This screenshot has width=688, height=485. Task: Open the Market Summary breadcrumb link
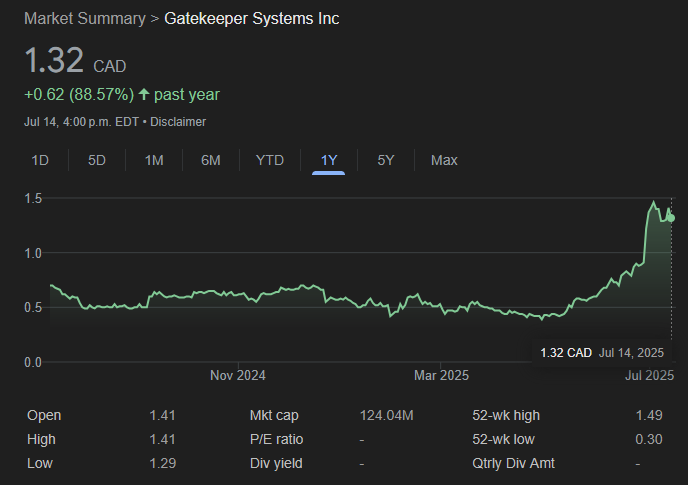tap(85, 18)
